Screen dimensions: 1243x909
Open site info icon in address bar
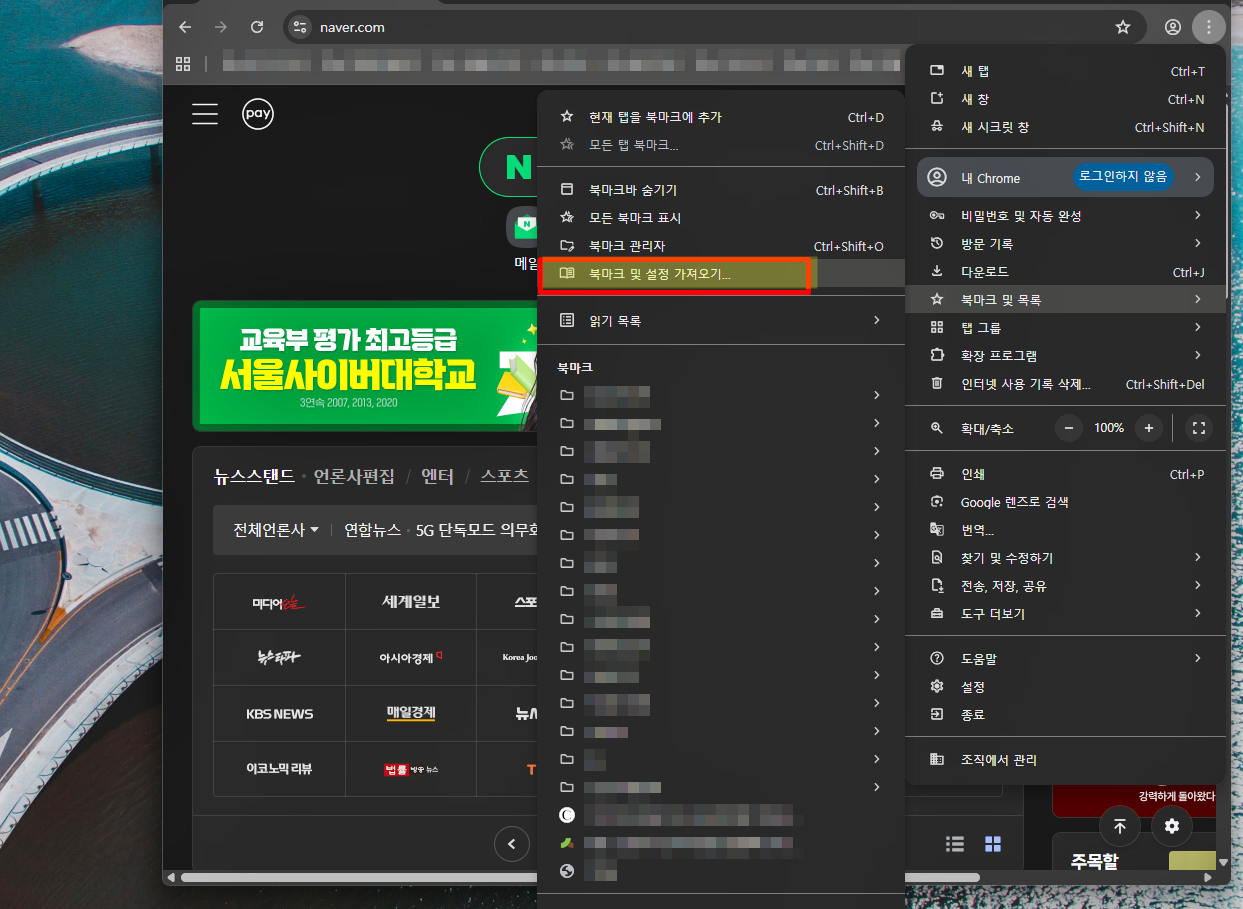[x=300, y=27]
